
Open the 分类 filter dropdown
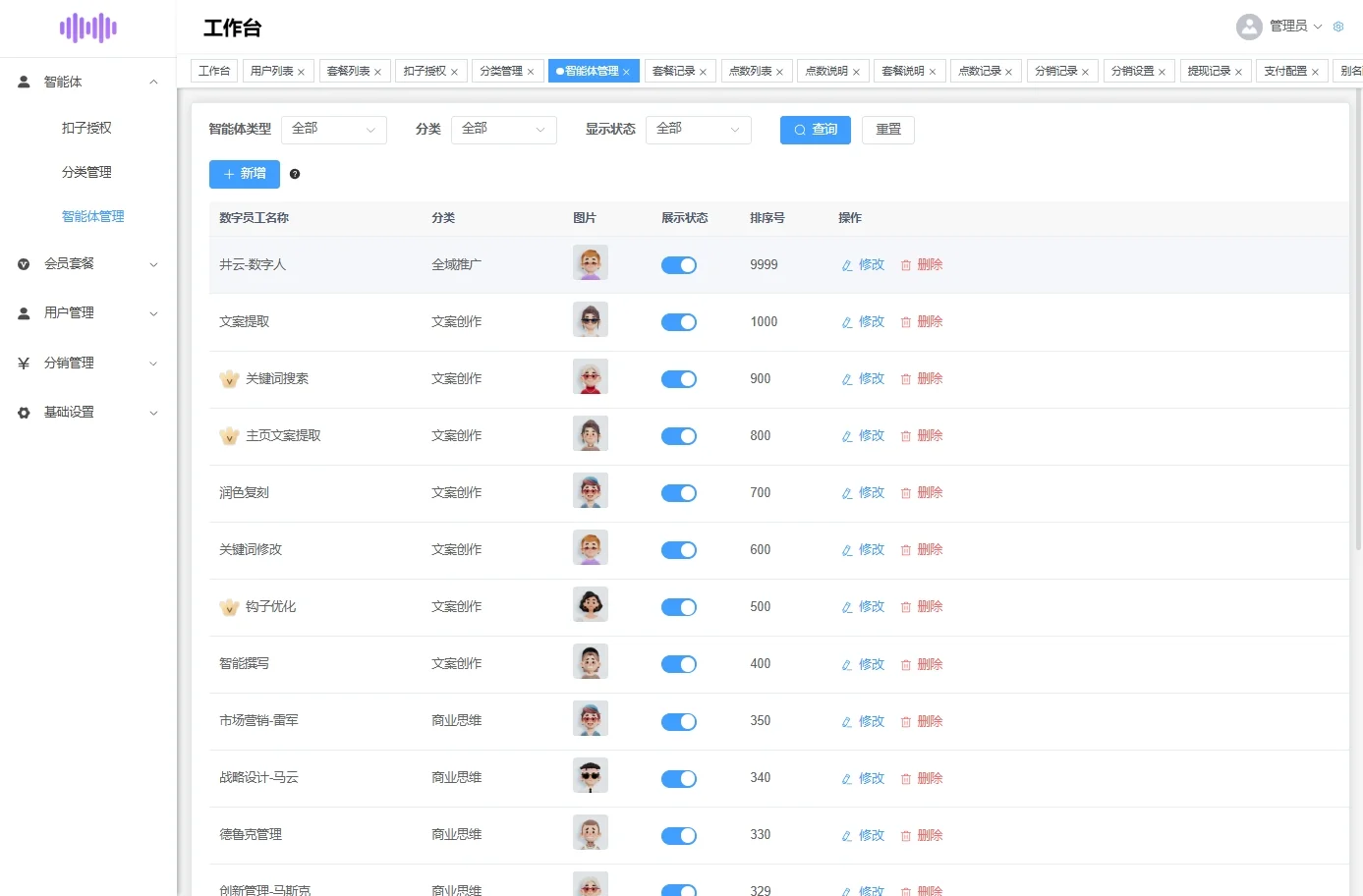[x=504, y=130]
